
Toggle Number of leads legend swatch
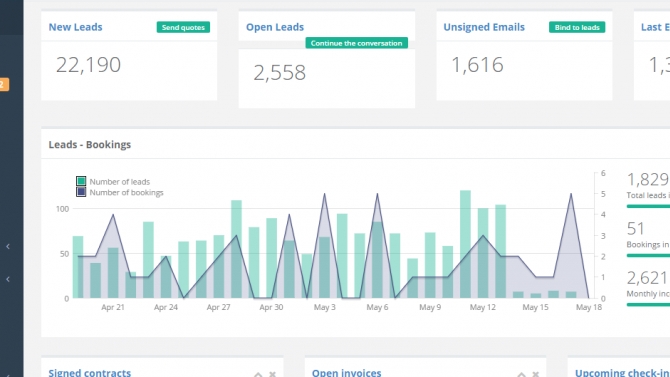(x=81, y=181)
